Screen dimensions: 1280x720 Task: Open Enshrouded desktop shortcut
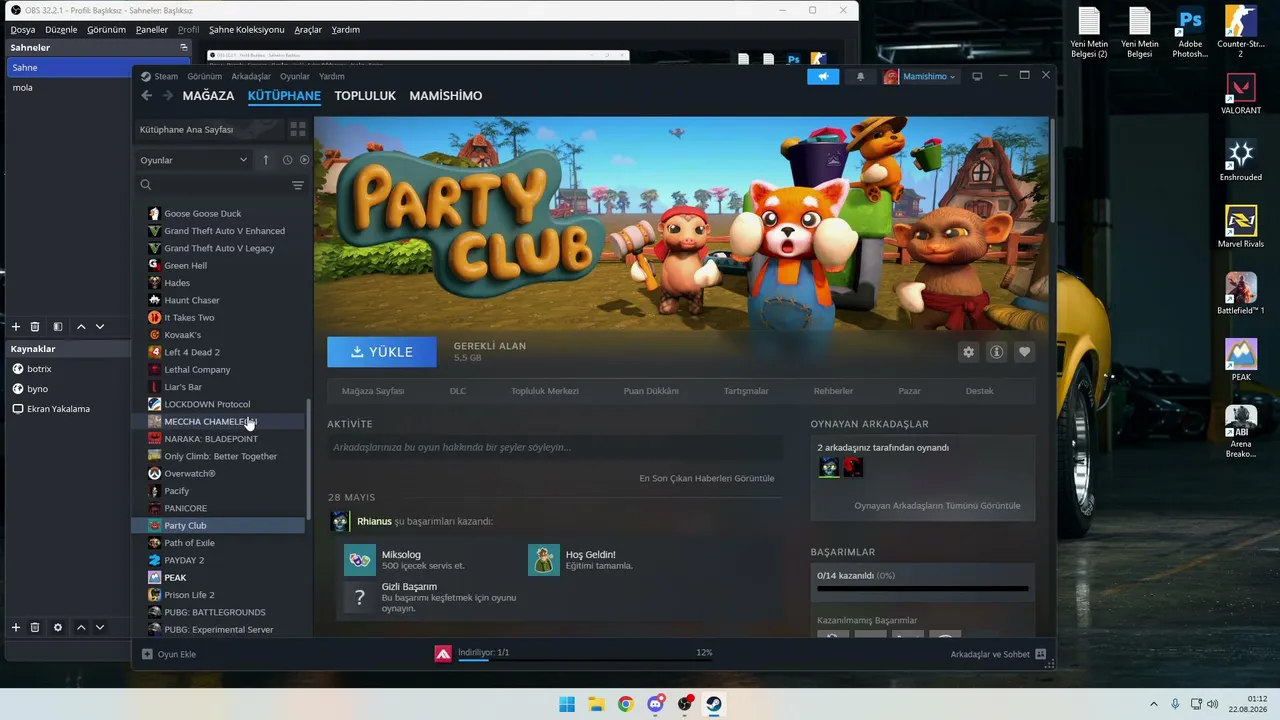[x=1241, y=159]
